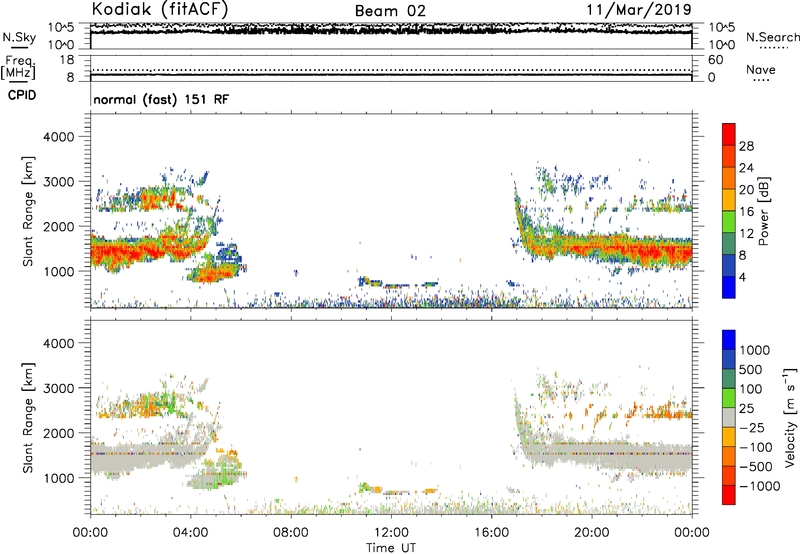This screenshot has height=554, width=800.
Task: Click 'Slant Range [km]' label of velocity panel
Action: [x=28, y=418]
